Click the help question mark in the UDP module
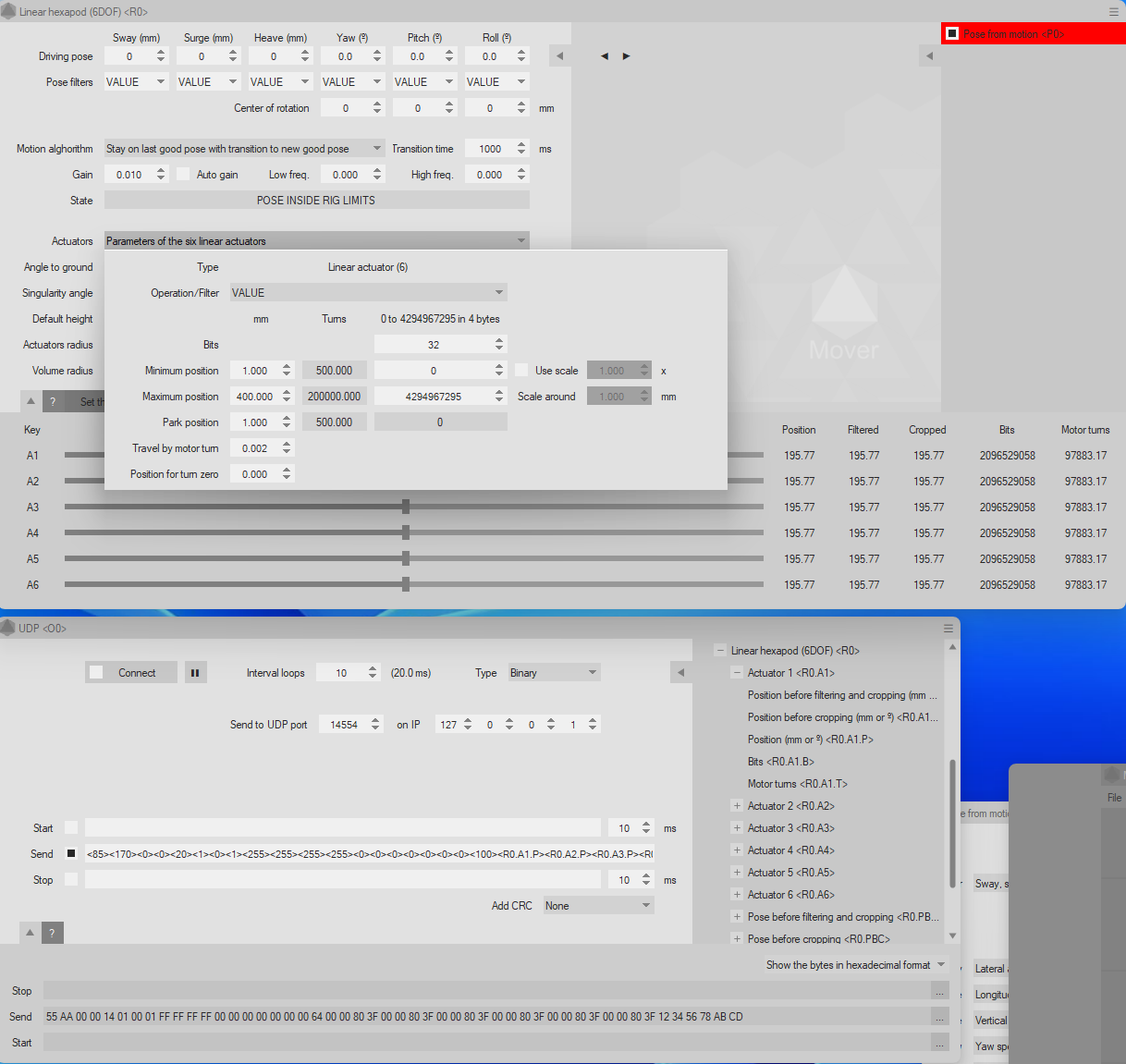 52,933
